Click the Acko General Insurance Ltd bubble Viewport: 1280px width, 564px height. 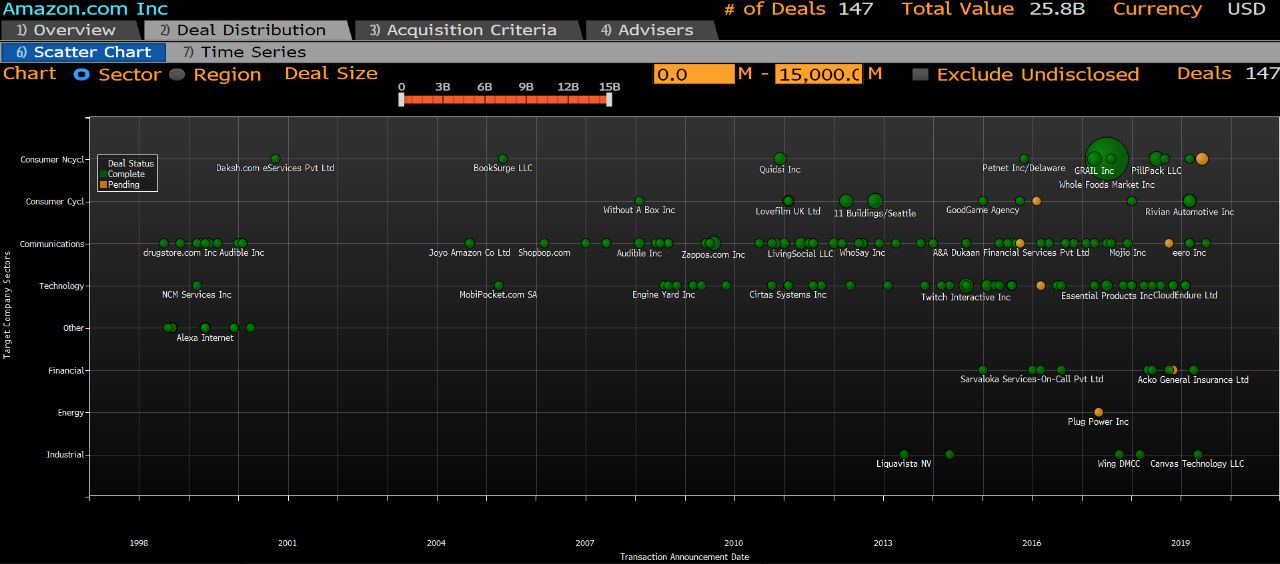point(1193,370)
